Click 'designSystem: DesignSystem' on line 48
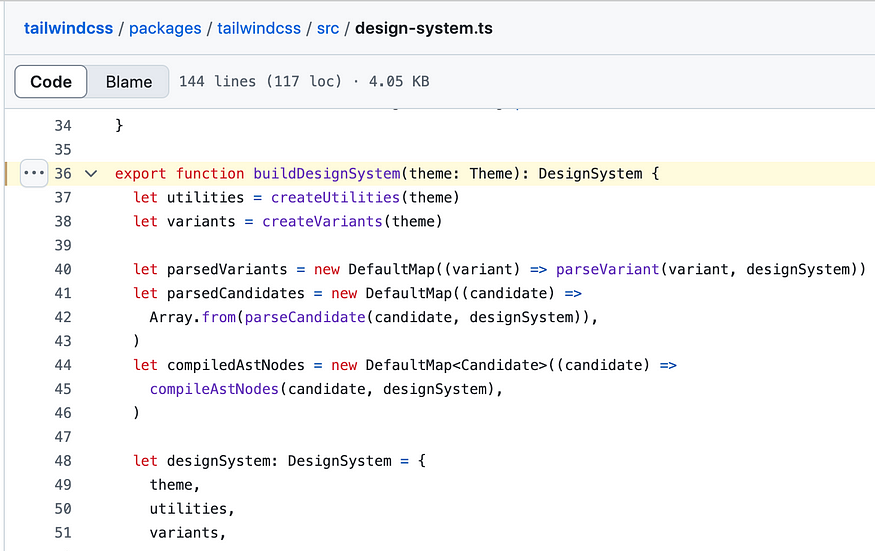This screenshot has height=551, width=875. pyautogui.click(x=279, y=461)
